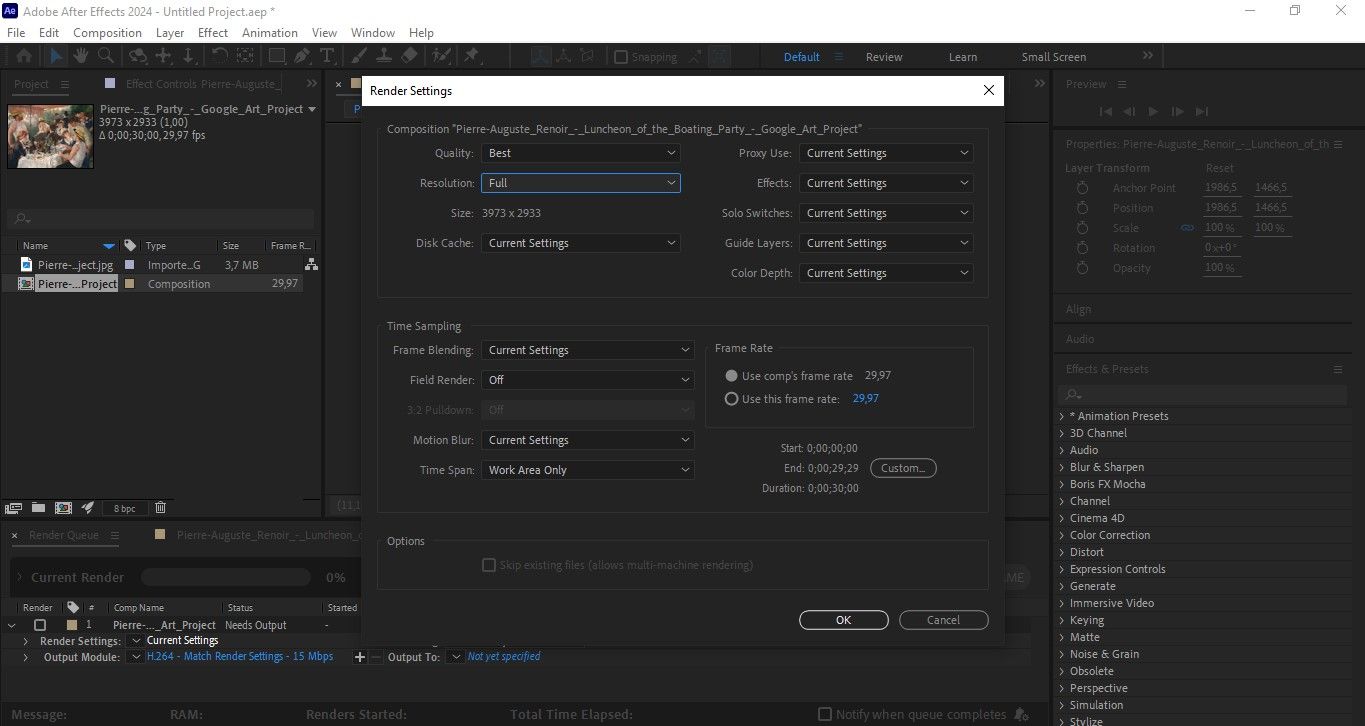The width and height of the screenshot is (1365, 726).
Task: Click the Create New Composition icon
Action: click(x=63, y=508)
